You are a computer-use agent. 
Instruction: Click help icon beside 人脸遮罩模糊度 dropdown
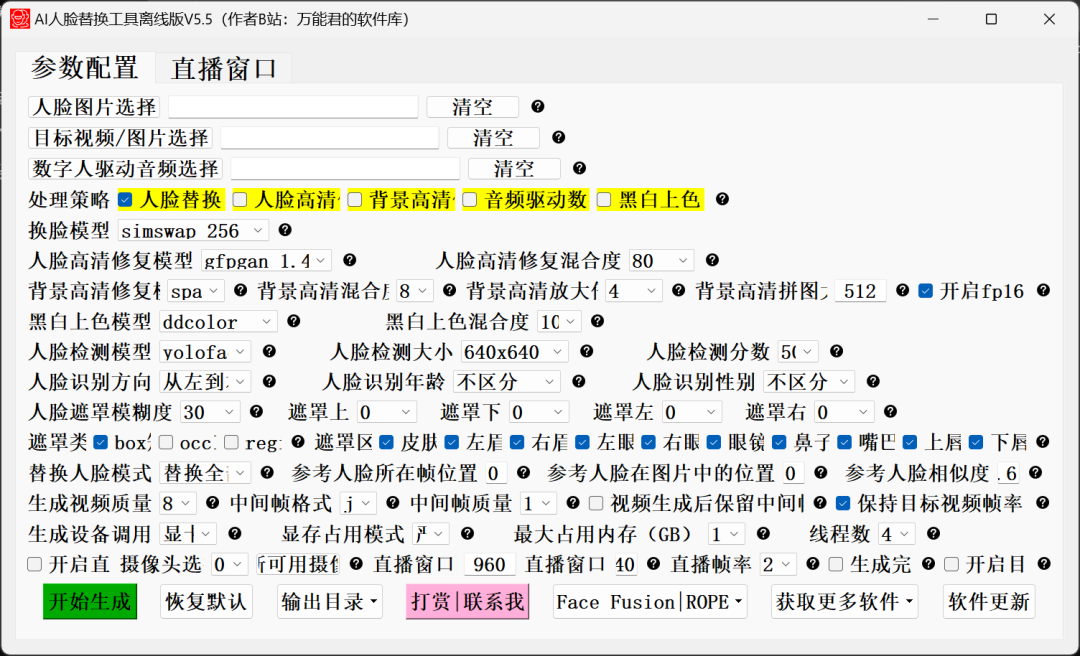(256, 411)
